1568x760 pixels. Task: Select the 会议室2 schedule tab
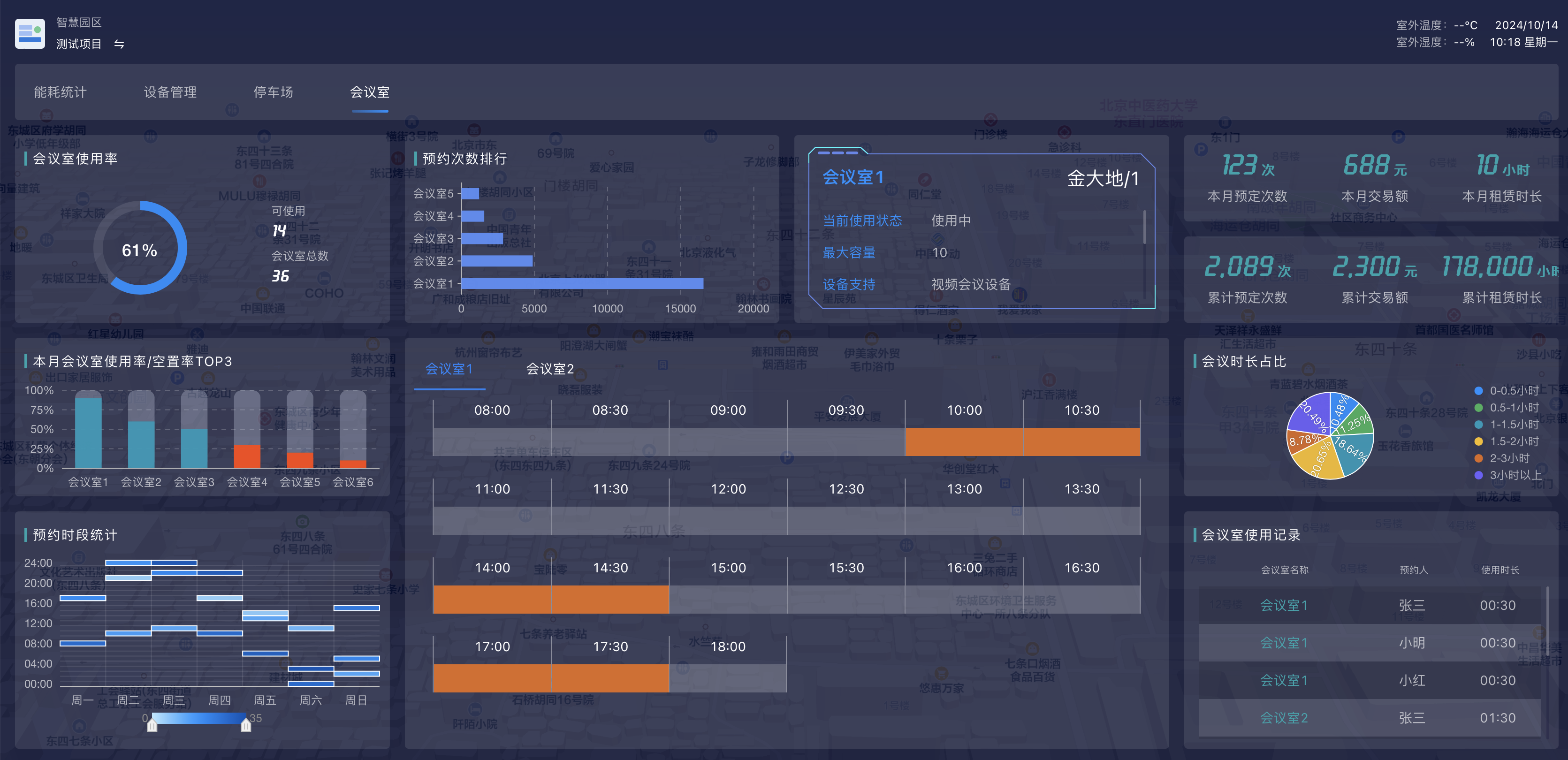pos(550,369)
